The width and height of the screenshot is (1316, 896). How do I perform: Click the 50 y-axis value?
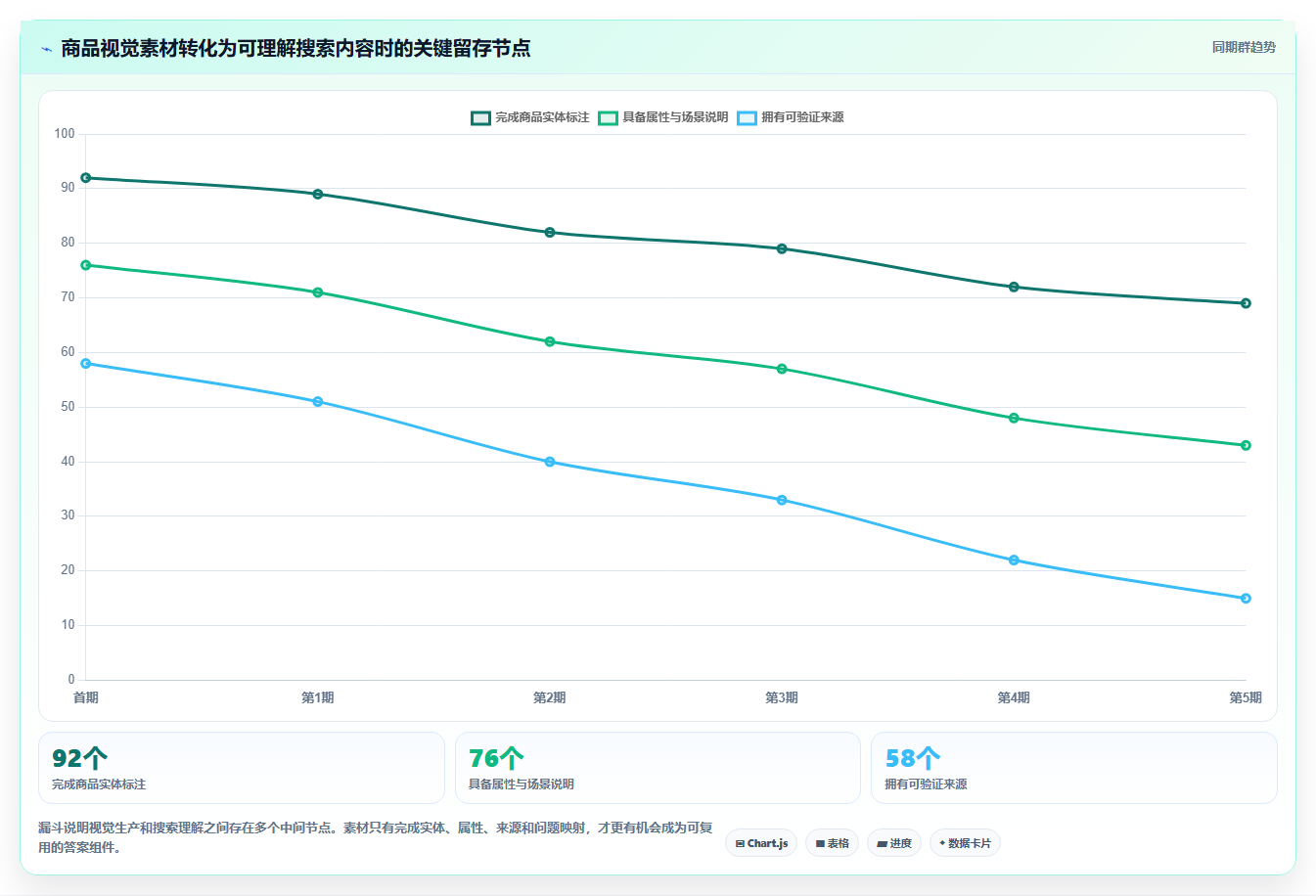68,407
